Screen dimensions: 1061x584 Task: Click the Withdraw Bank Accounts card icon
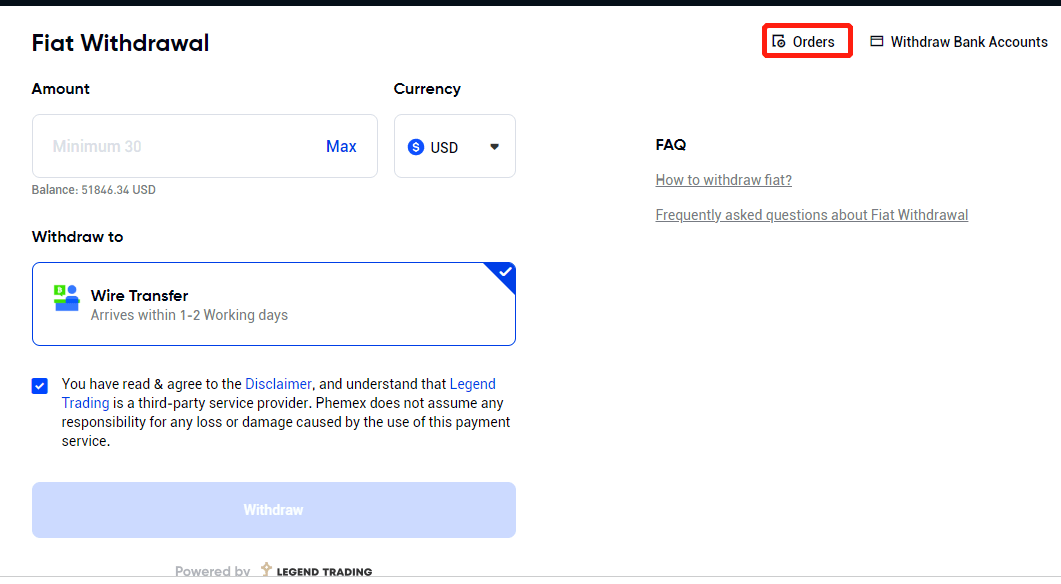coord(877,42)
